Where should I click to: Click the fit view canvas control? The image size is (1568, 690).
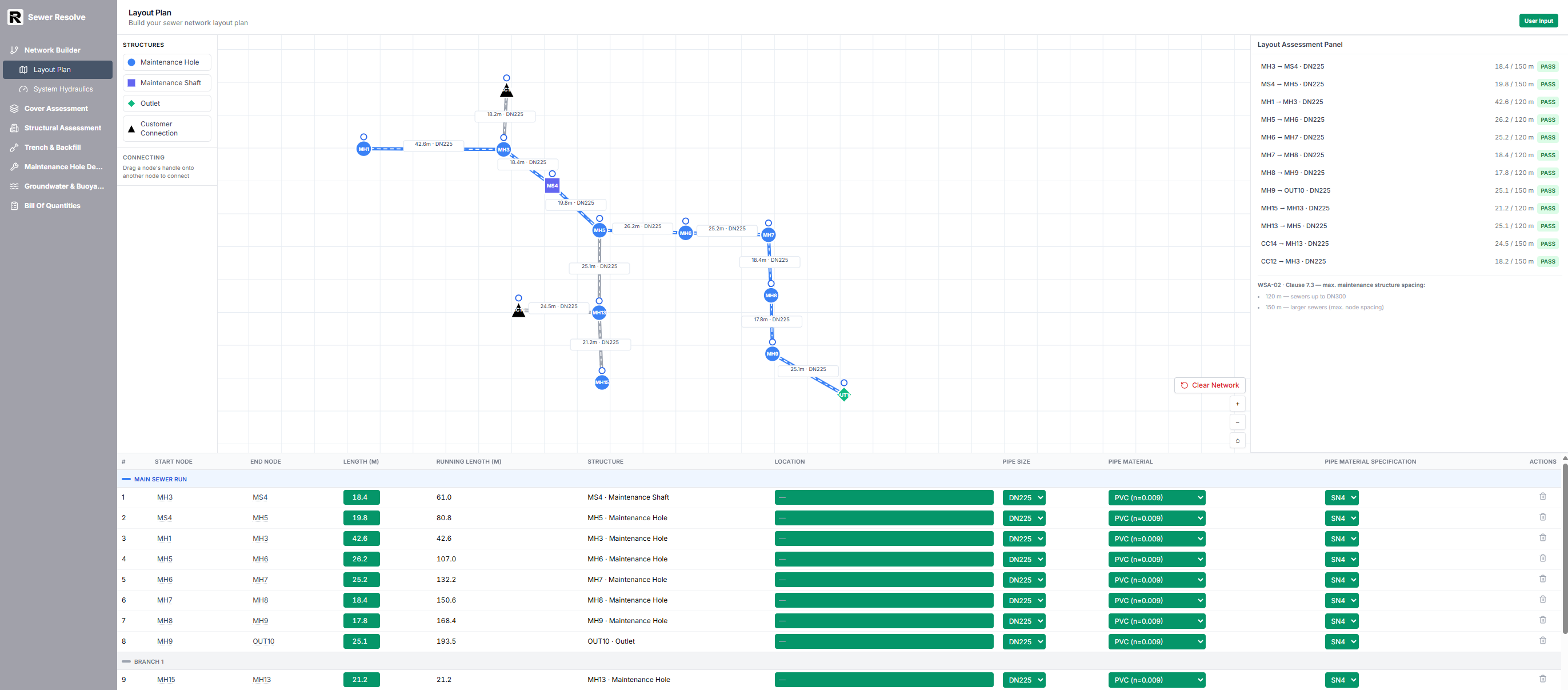click(1238, 440)
